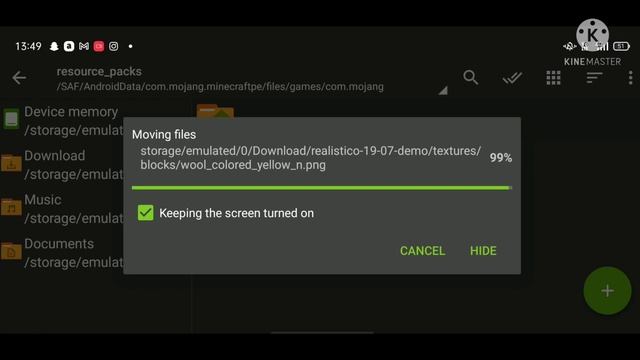Viewport: 640px width, 360px height.
Task: Click the green move progress bar
Action: (322, 188)
